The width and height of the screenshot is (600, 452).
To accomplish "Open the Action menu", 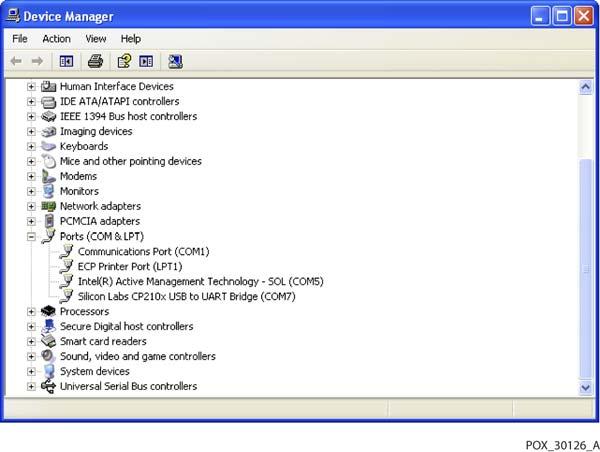I will point(56,39).
